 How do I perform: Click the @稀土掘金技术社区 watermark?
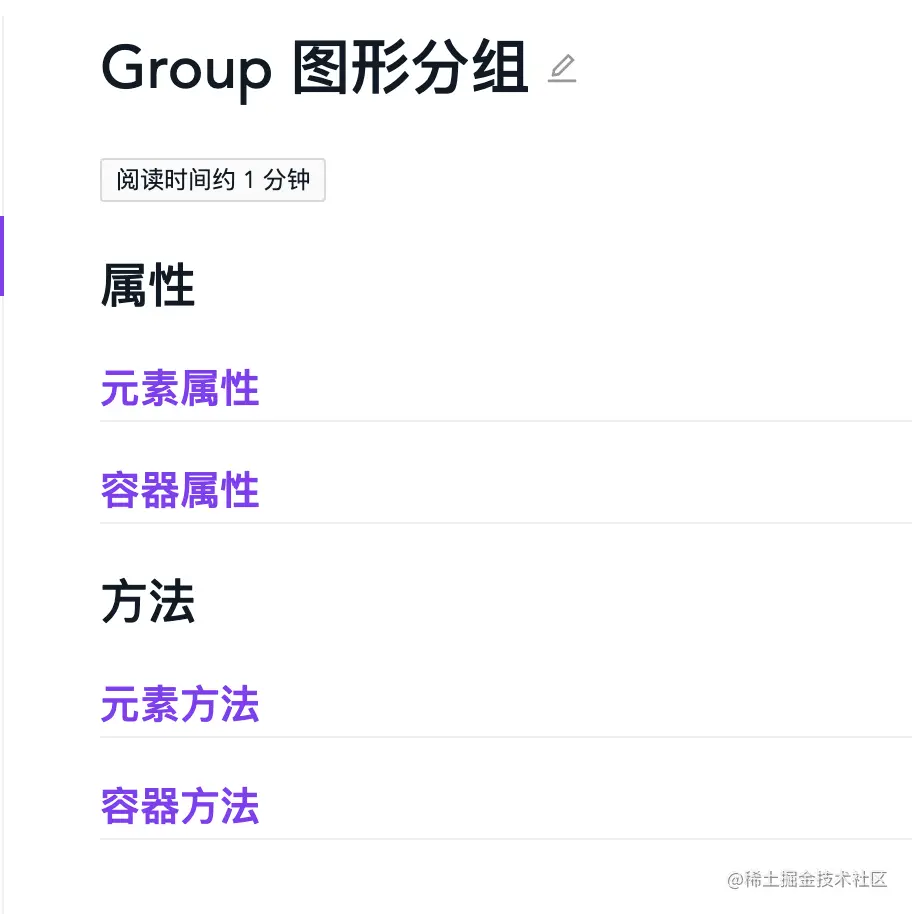[x=807, y=879]
